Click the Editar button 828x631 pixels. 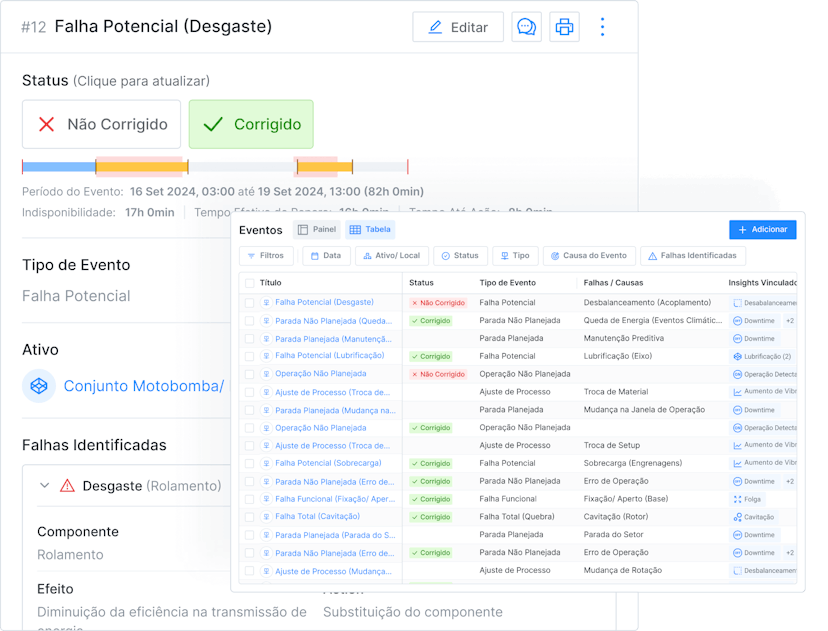[x=458, y=27]
